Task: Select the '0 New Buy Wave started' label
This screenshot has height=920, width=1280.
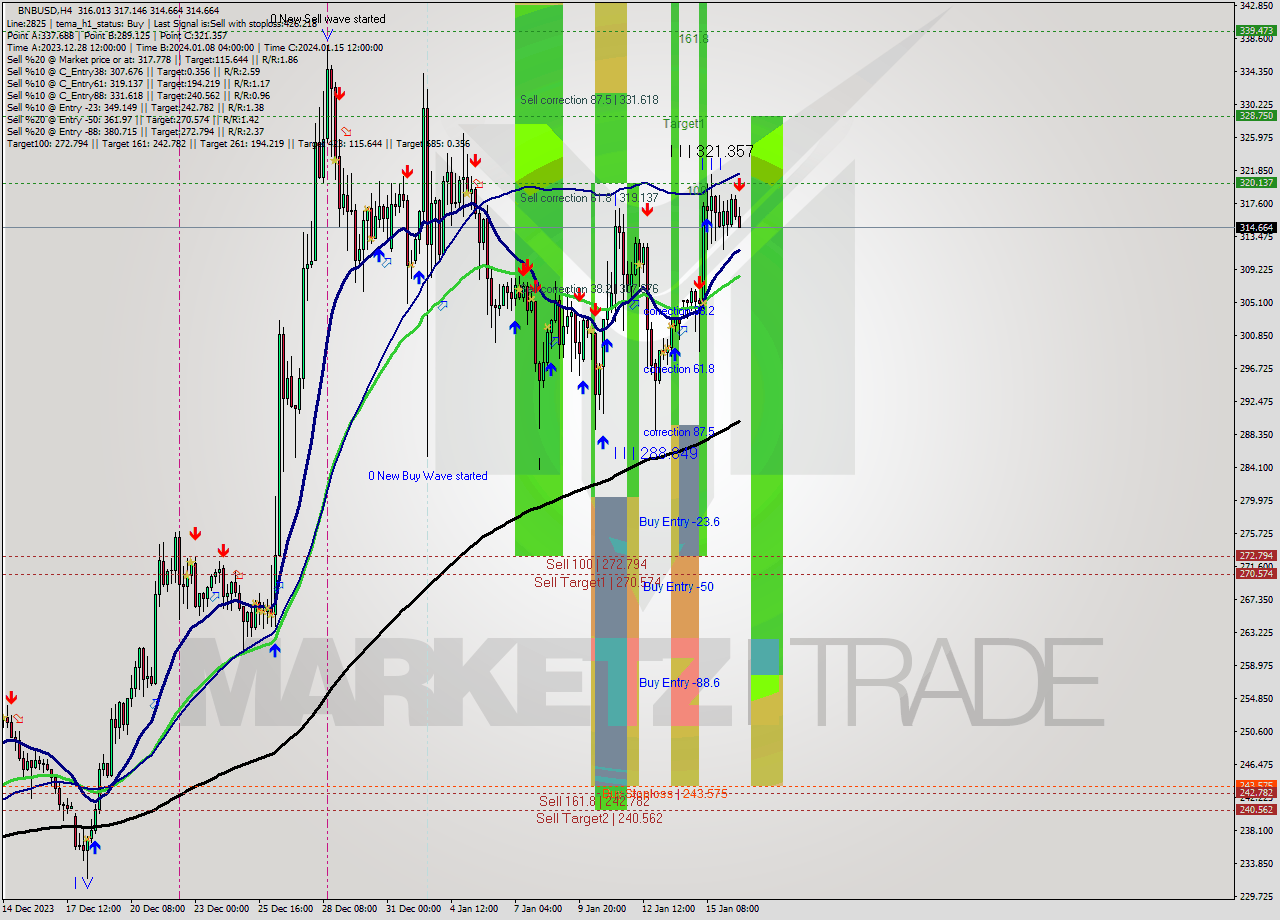Action: (428, 476)
